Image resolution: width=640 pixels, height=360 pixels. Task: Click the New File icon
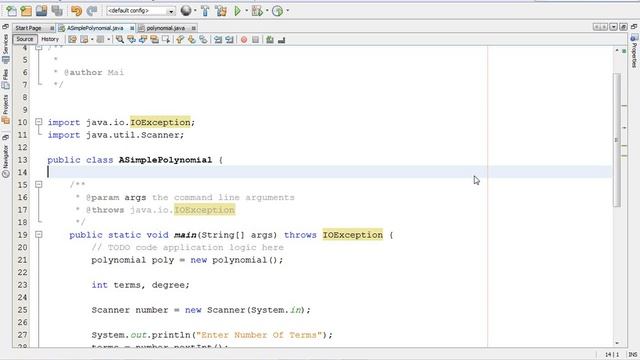(x=11, y=11)
